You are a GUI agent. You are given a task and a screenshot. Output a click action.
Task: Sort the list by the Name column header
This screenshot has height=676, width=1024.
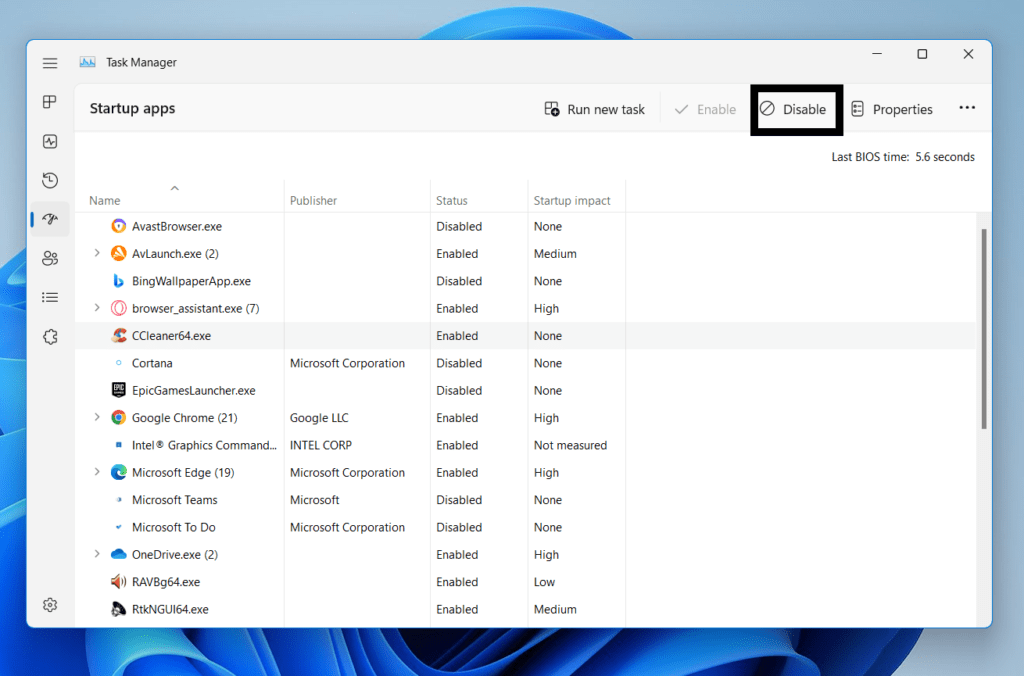point(104,200)
